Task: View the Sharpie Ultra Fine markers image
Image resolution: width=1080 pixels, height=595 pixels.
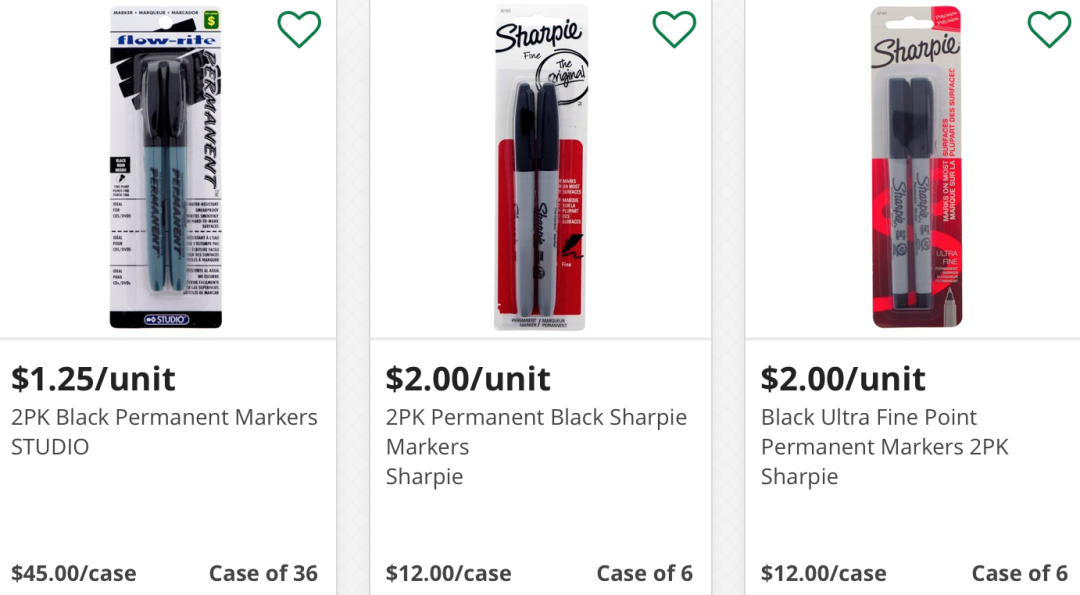Action: tap(916, 167)
